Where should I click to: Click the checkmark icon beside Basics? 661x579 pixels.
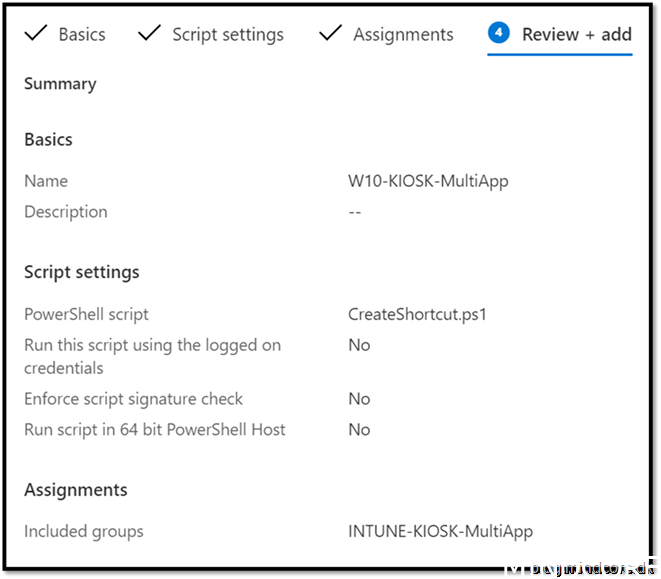(x=35, y=34)
